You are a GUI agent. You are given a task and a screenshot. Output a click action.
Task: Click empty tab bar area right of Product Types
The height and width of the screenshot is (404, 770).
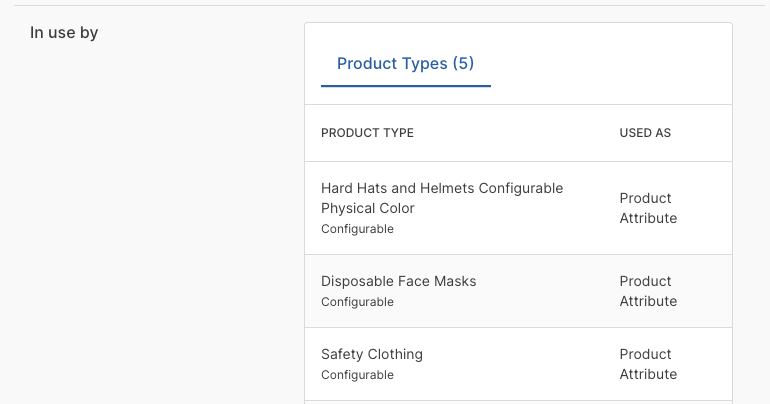click(x=610, y=64)
